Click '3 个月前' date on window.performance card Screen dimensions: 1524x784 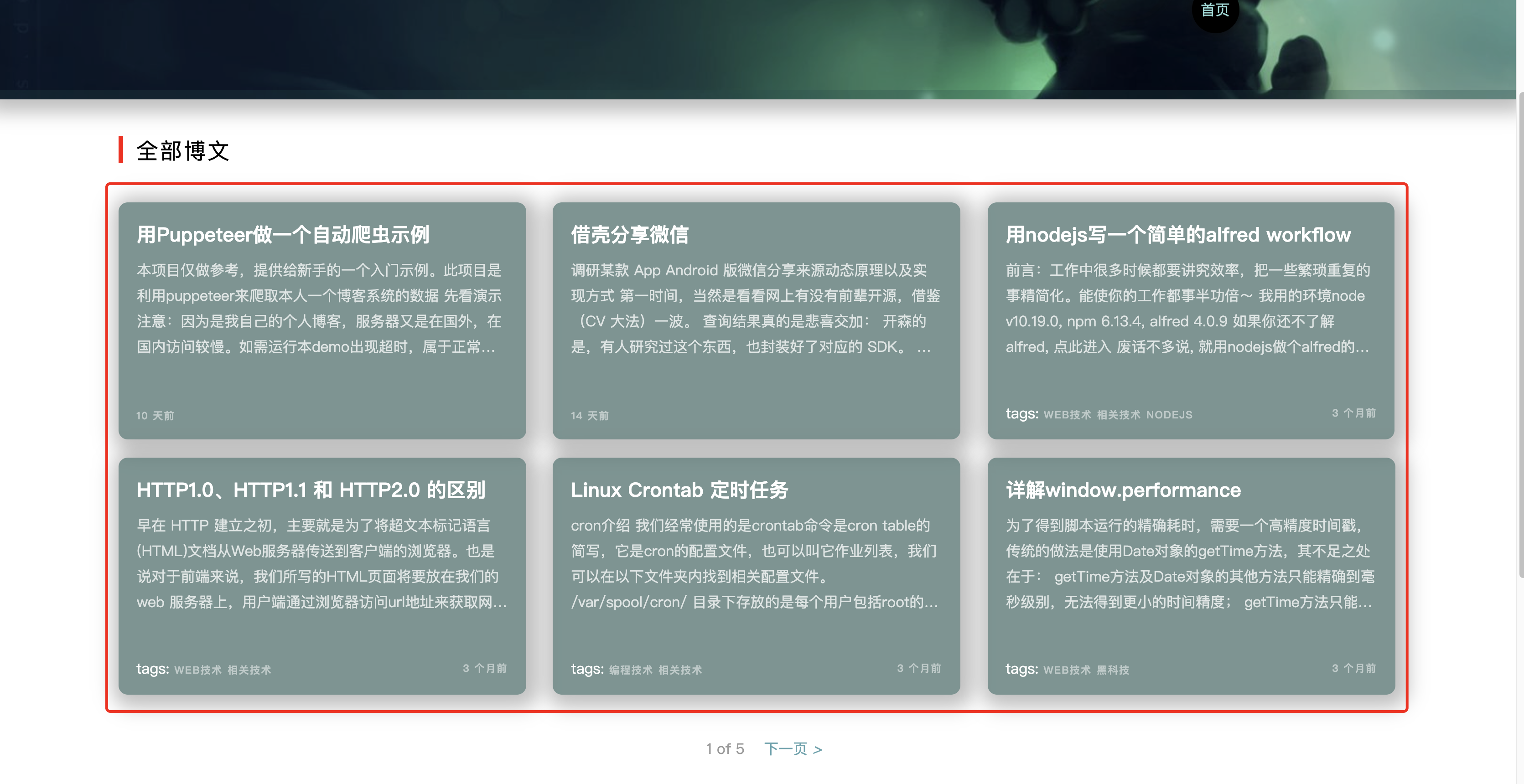click(1353, 668)
